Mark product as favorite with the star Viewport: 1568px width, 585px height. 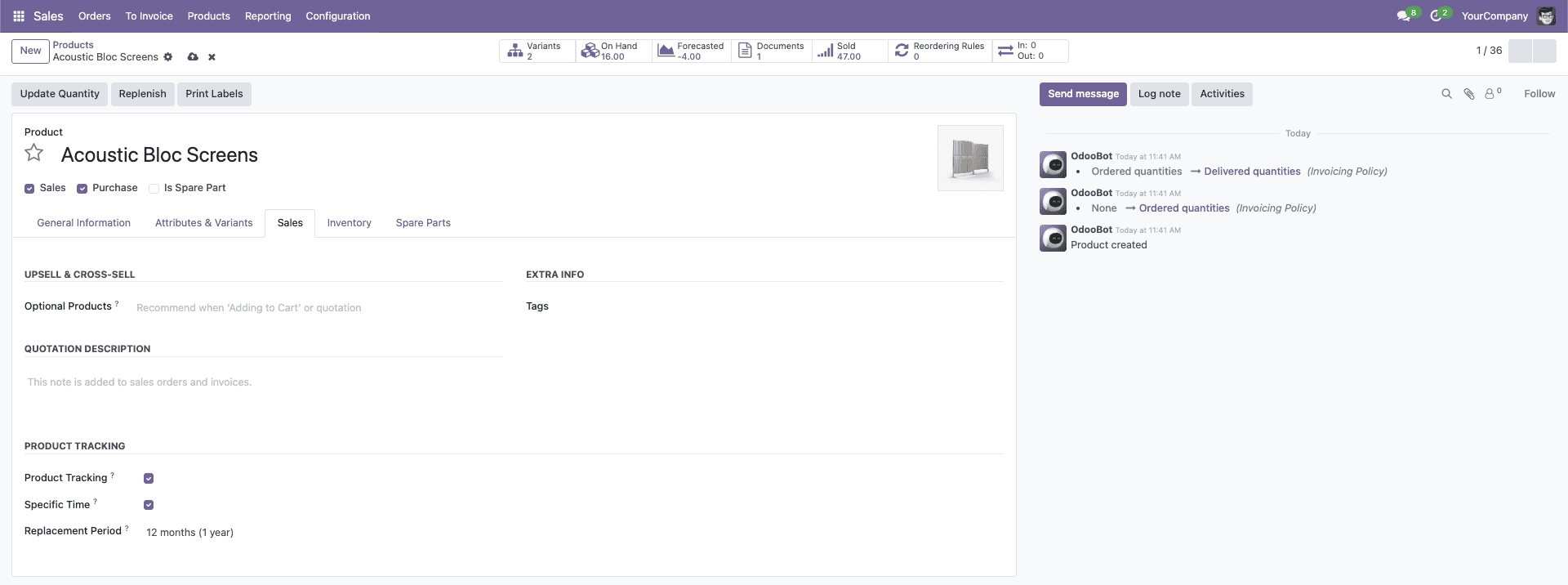(x=33, y=153)
